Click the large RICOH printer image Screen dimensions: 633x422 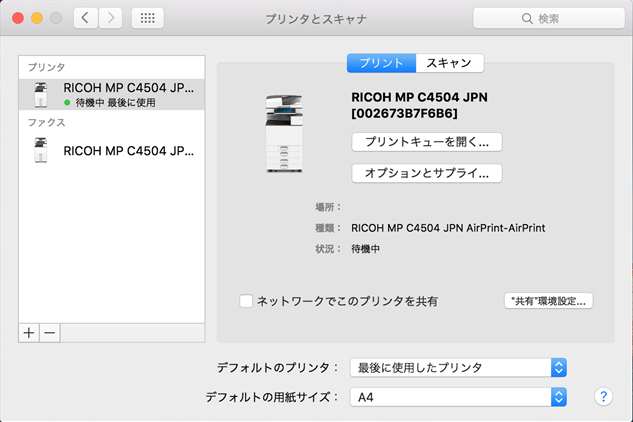click(x=284, y=134)
